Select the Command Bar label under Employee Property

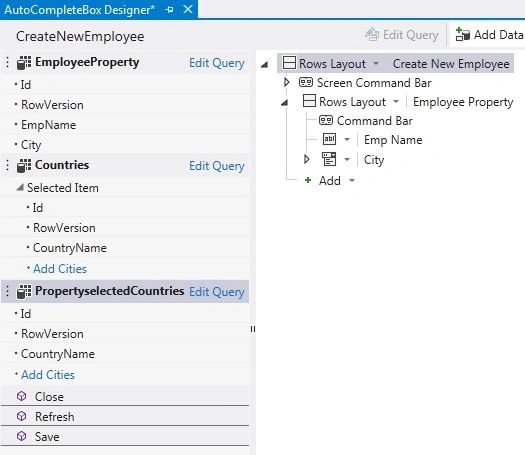pyautogui.click(x=375, y=121)
